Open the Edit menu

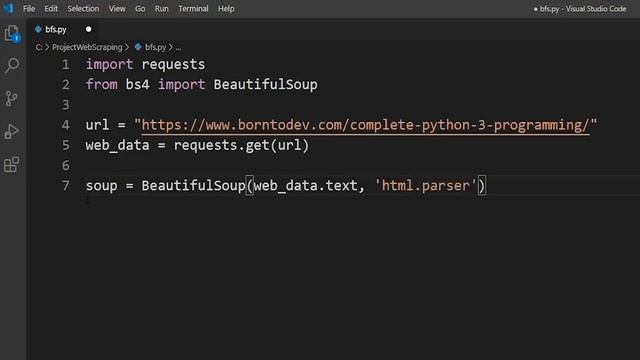pos(51,9)
